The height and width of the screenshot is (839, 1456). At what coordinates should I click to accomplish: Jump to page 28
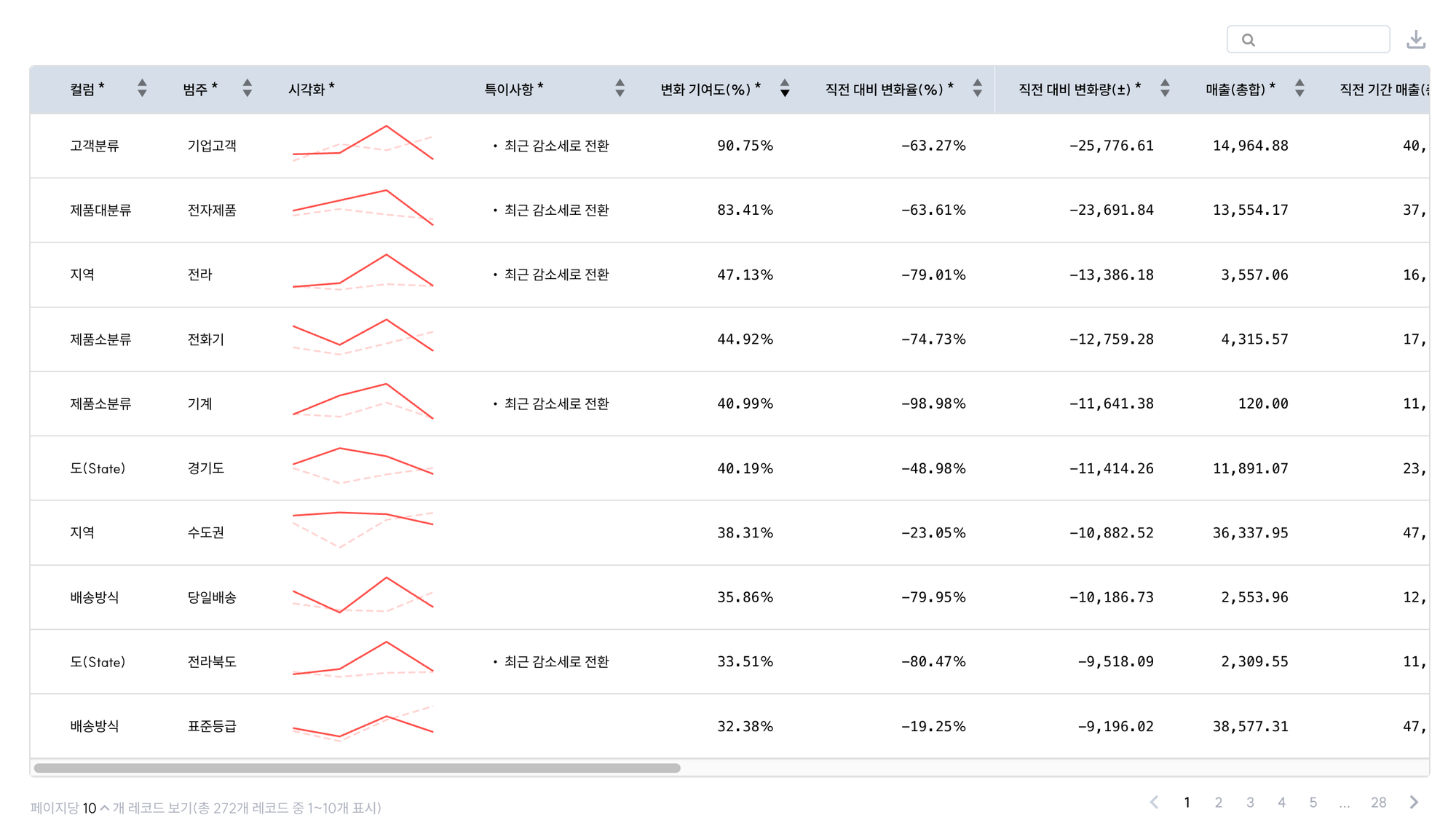coord(1377,802)
